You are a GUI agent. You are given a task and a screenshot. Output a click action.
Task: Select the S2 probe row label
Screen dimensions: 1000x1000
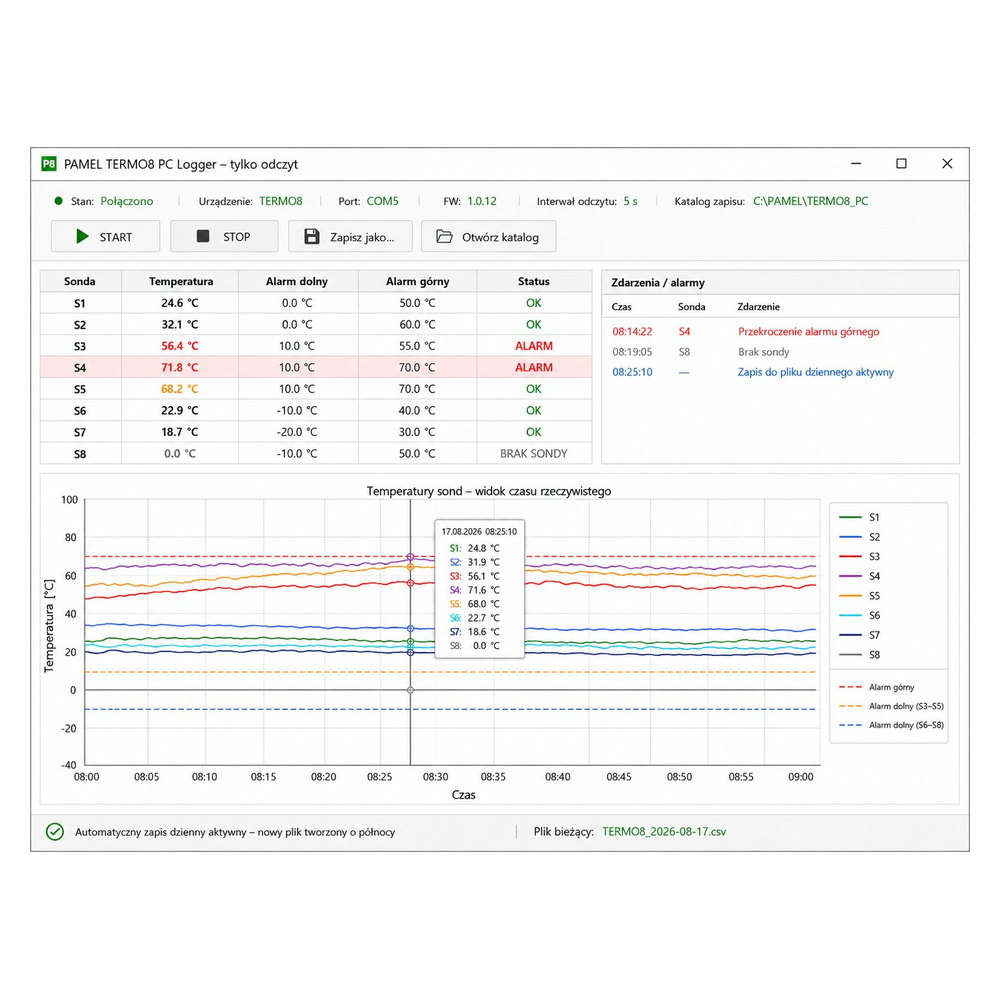coord(80,325)
